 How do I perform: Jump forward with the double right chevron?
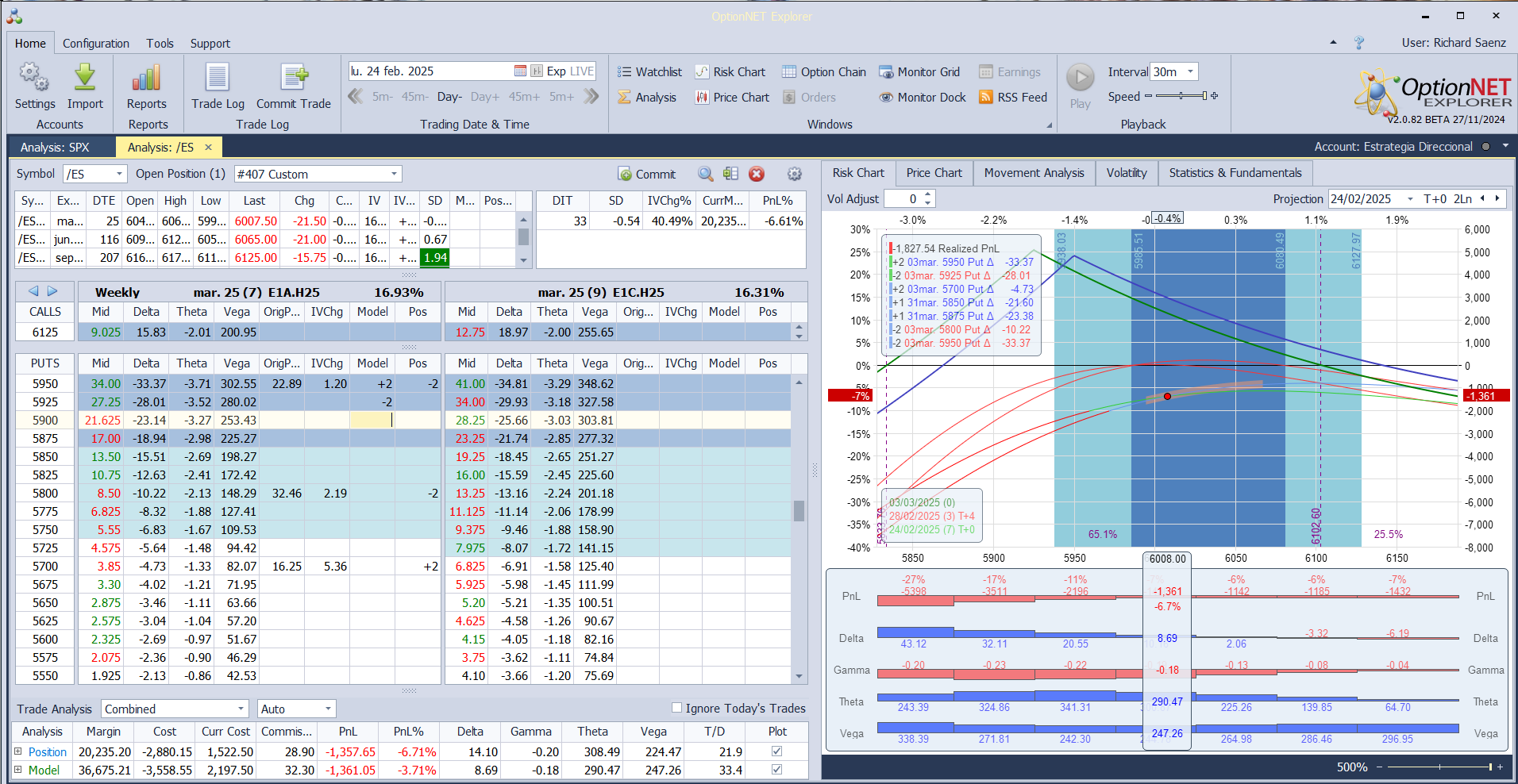(x=591, y=97)
